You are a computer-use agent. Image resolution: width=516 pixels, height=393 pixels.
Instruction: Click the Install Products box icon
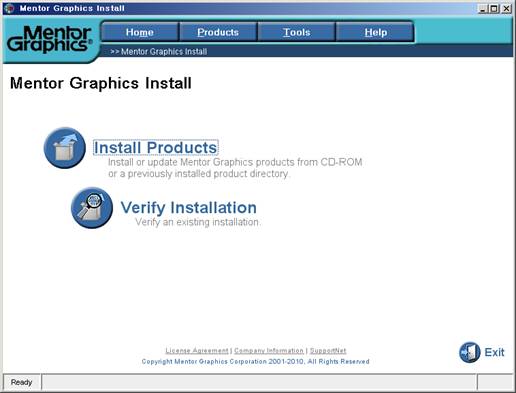tap(65, 148)
